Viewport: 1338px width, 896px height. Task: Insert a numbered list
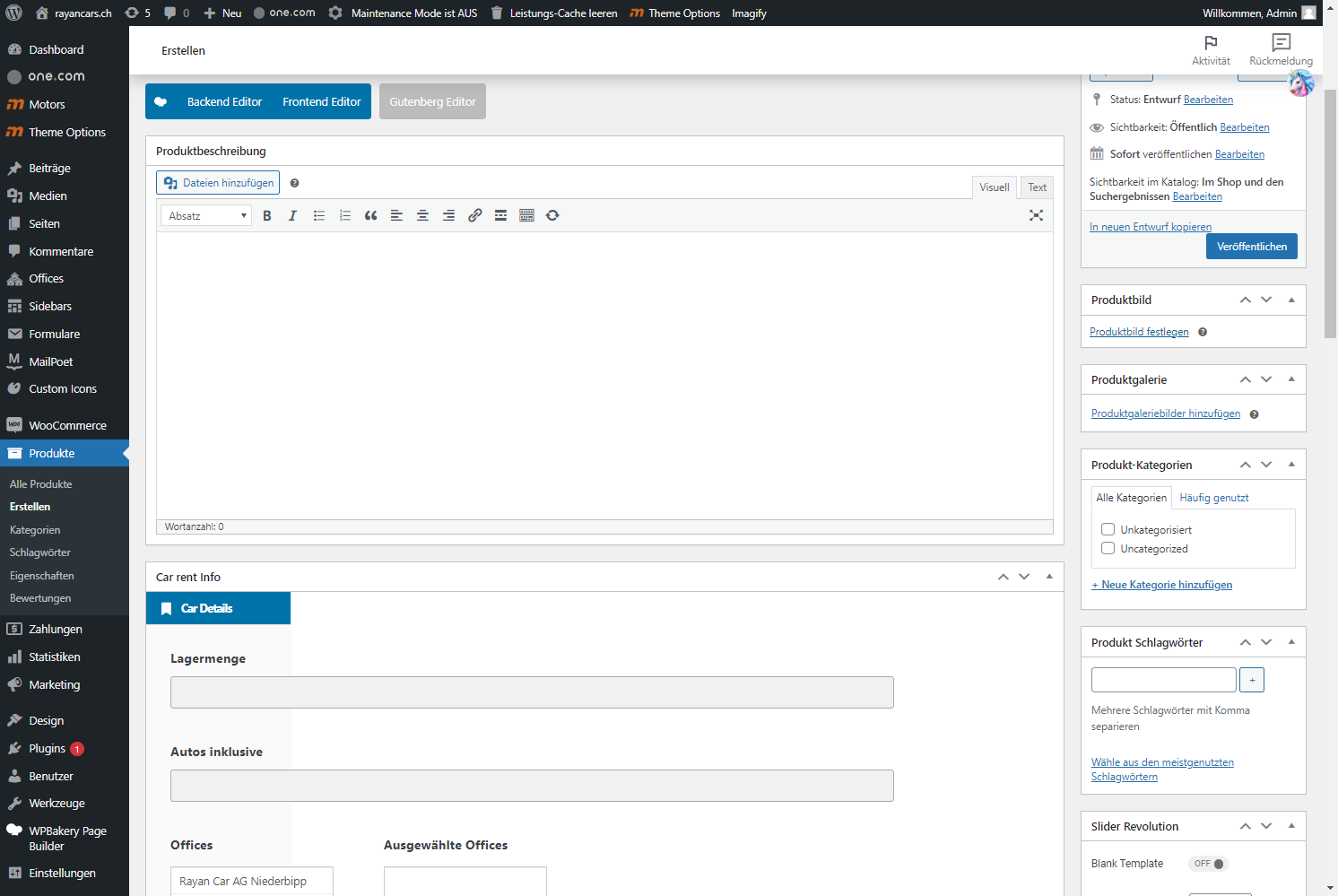pos(344,215)
